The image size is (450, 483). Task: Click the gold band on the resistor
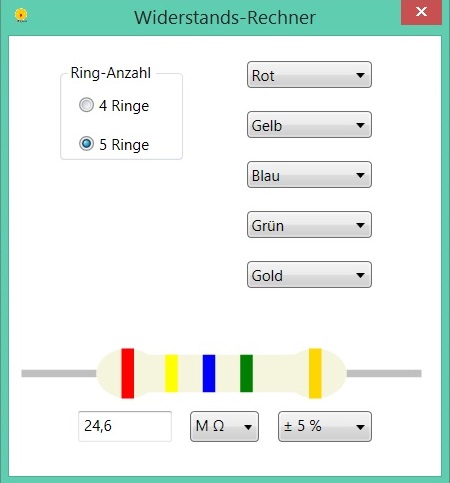[315, 373]
